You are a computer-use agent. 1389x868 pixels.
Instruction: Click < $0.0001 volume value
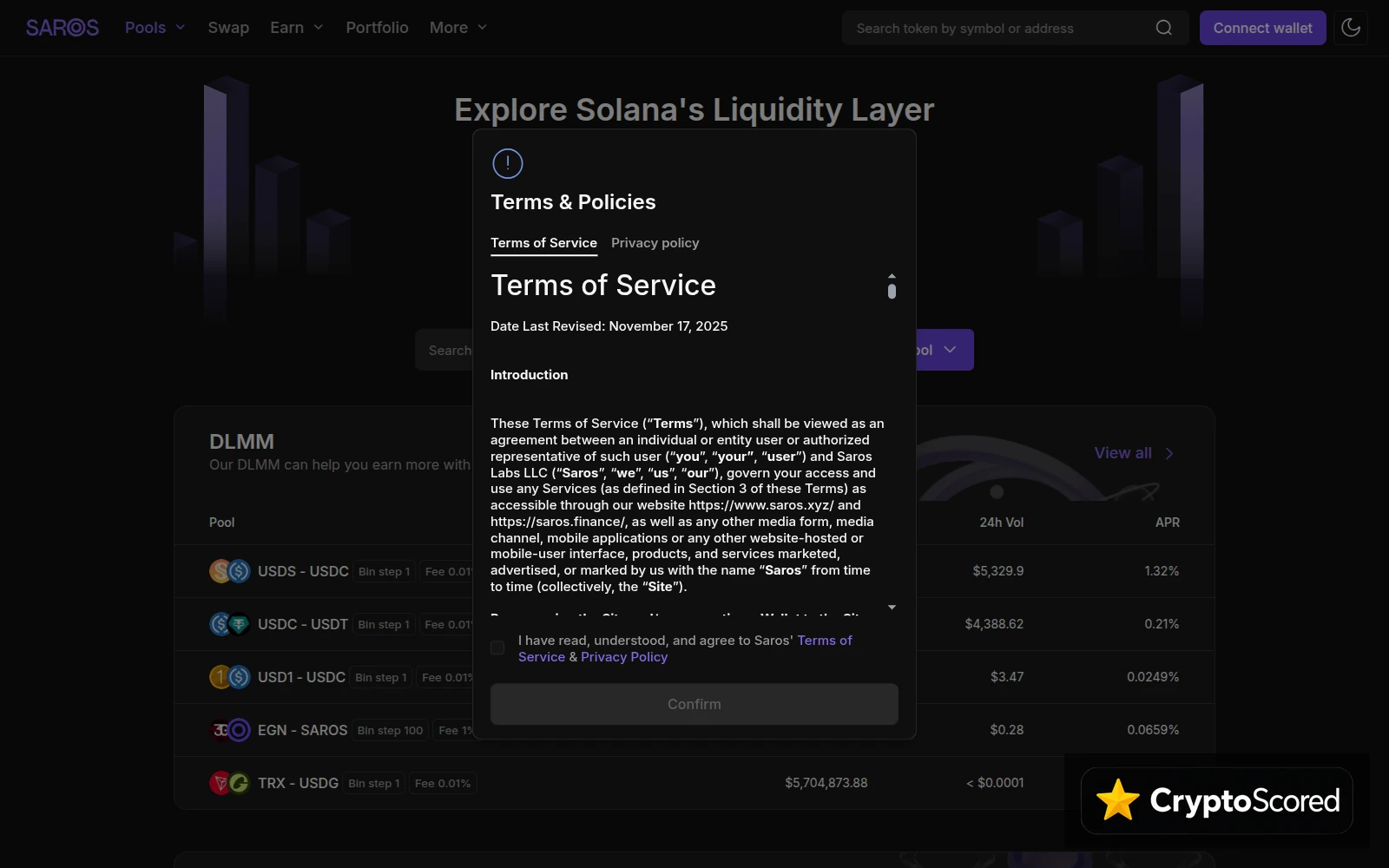tap(995, 783)
